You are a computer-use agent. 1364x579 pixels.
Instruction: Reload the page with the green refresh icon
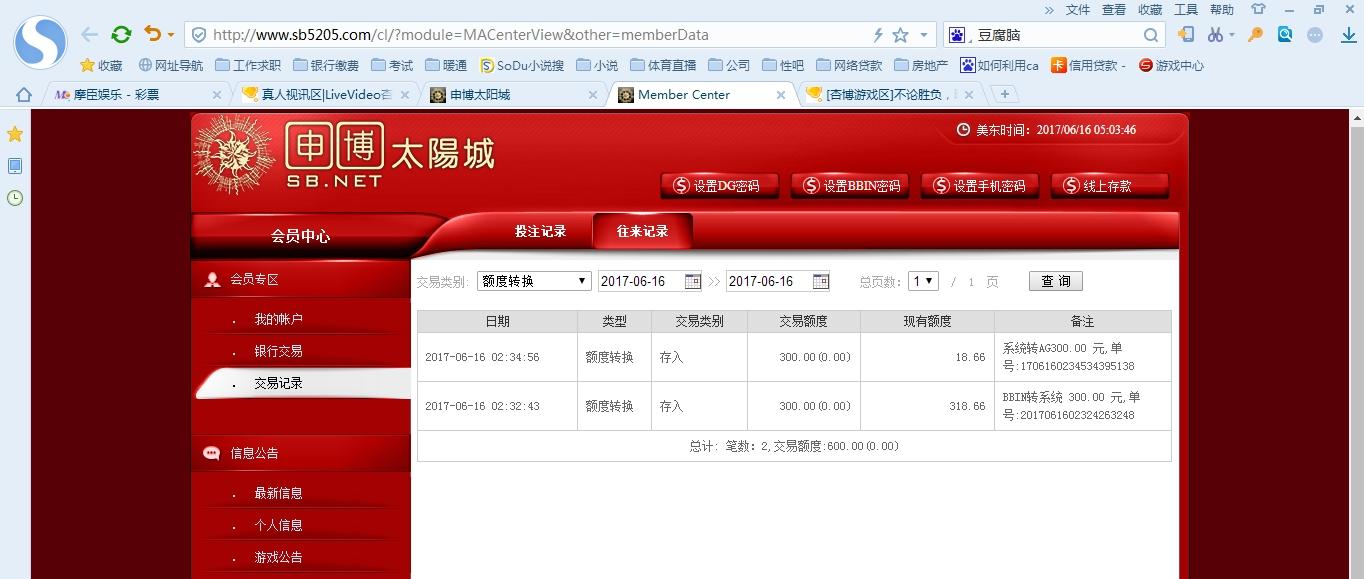pyautogui.click(x=121, y=34)
